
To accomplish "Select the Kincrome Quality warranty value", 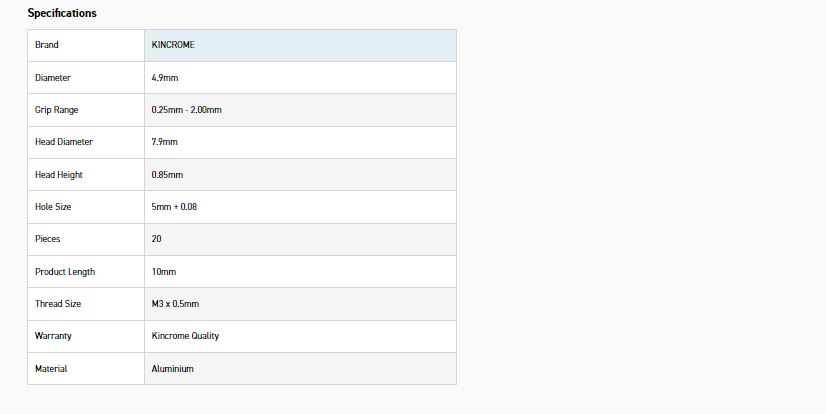I will tap(185, 336).
